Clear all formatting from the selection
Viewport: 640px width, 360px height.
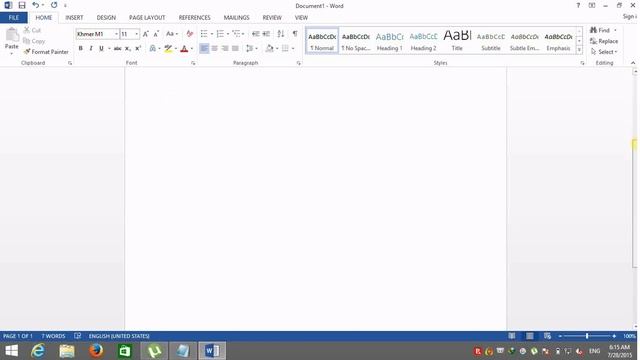point(189,34)
